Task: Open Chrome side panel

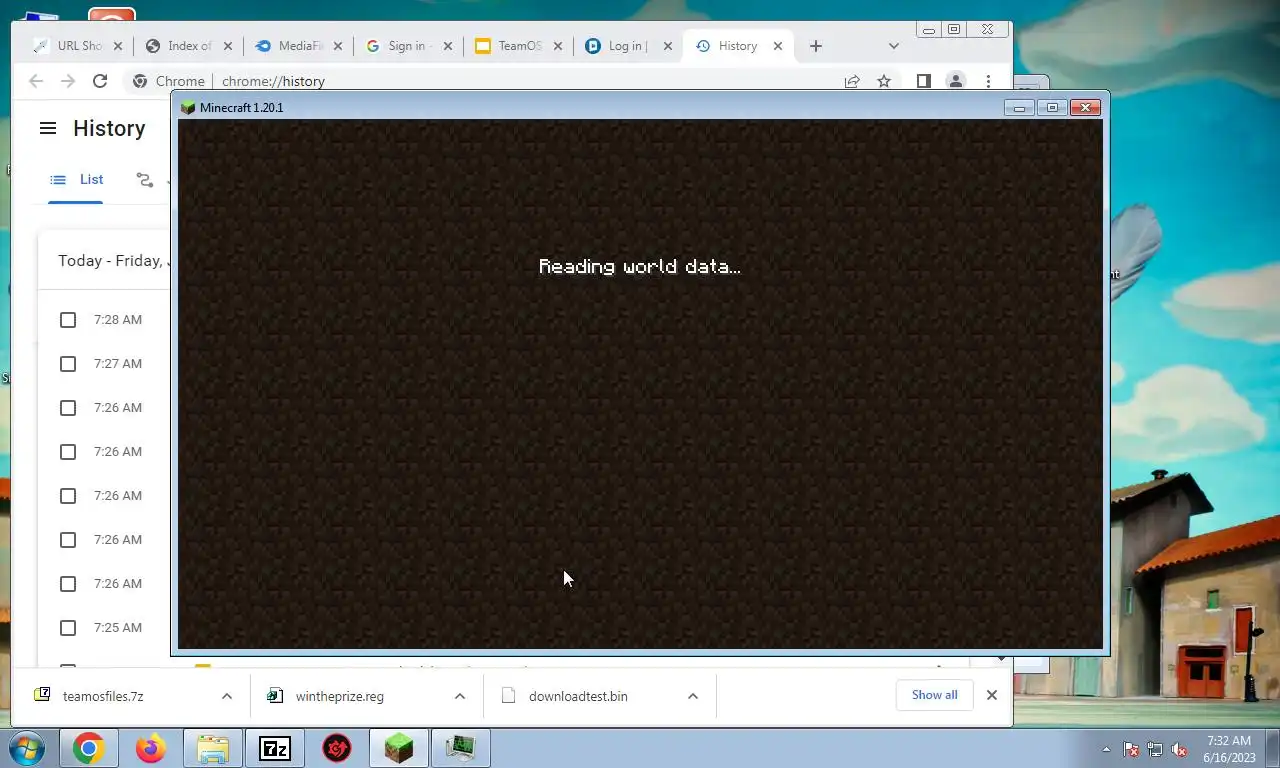Action: [924, 81]
